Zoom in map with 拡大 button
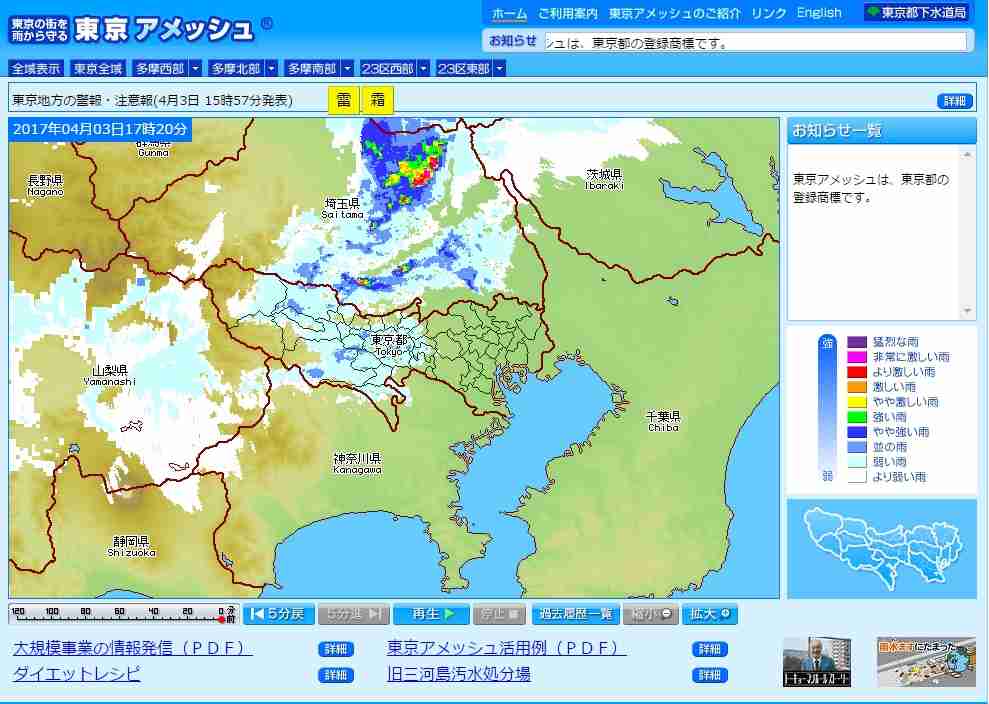 pyautogui.click(x=710, y=614)
